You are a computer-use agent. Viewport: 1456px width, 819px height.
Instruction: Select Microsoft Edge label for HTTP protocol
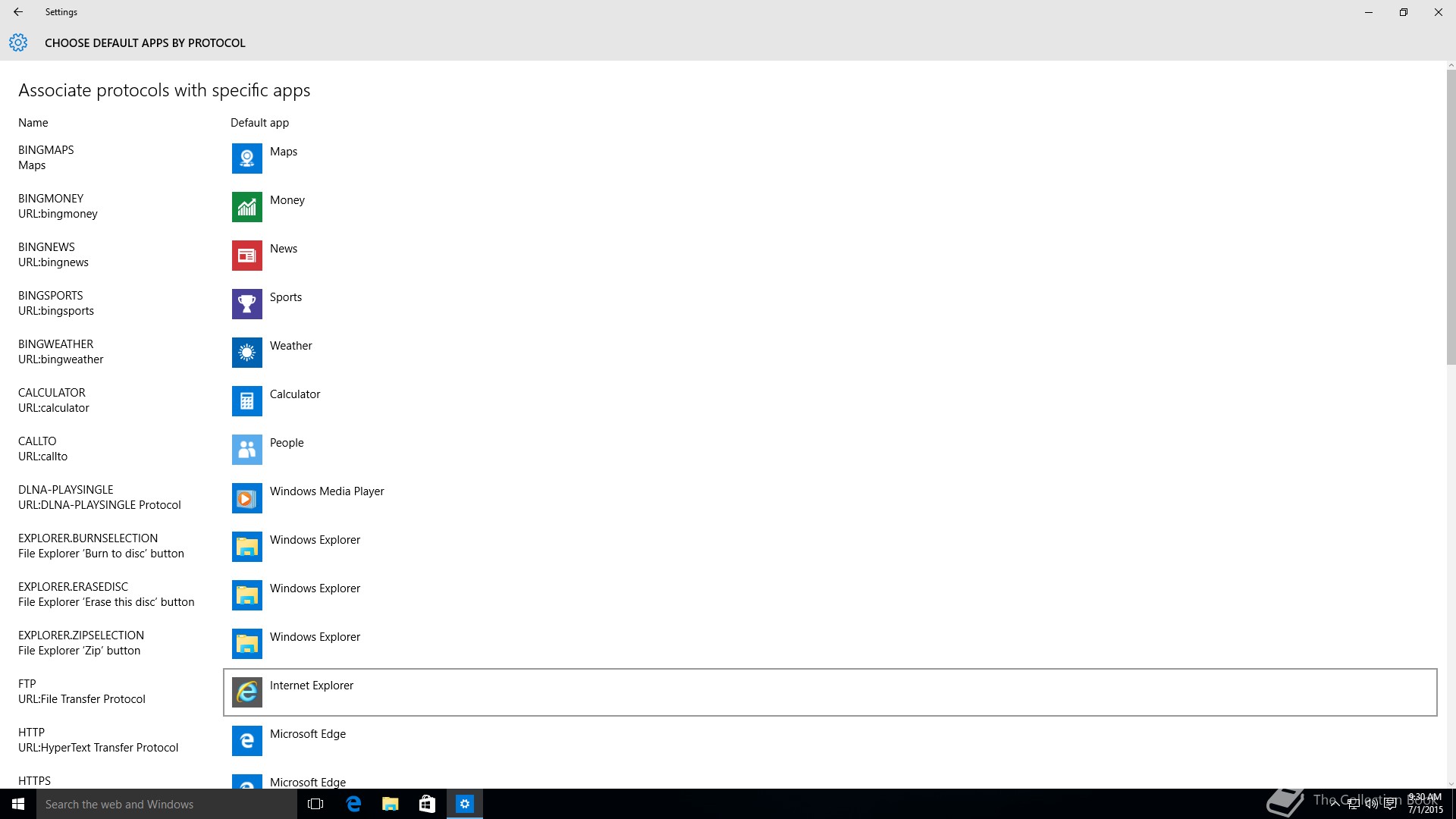click(x=308, y=734)
